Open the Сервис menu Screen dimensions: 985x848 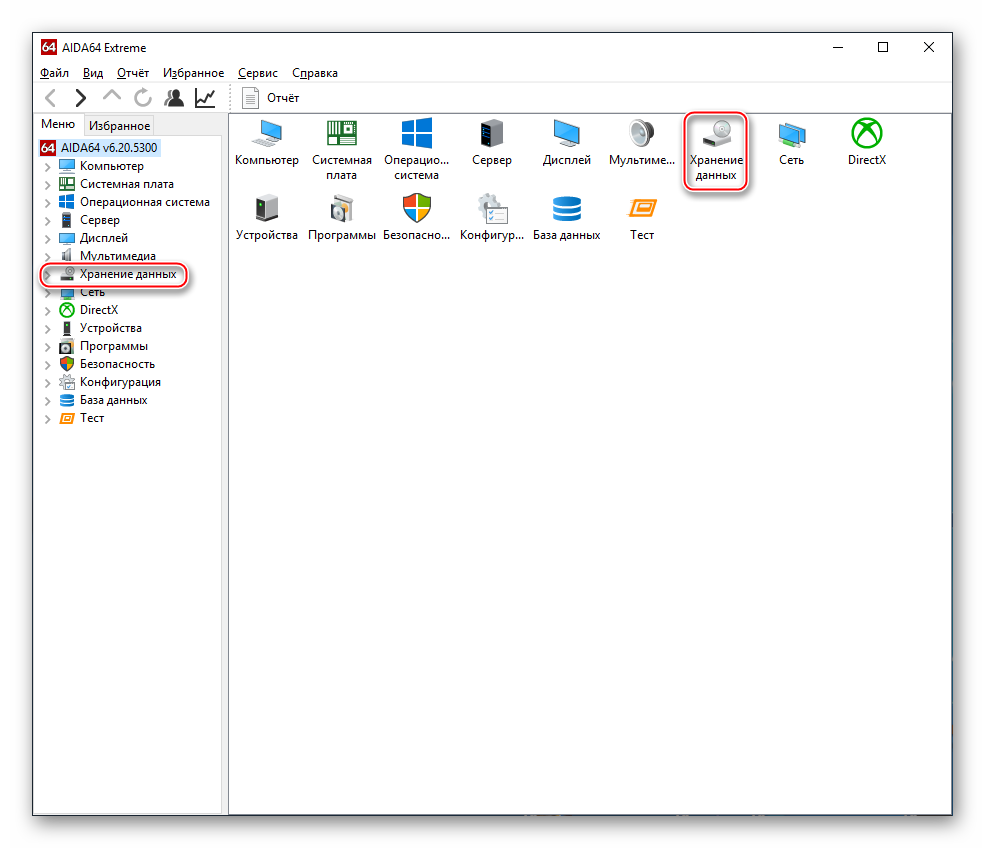[258, 73]
